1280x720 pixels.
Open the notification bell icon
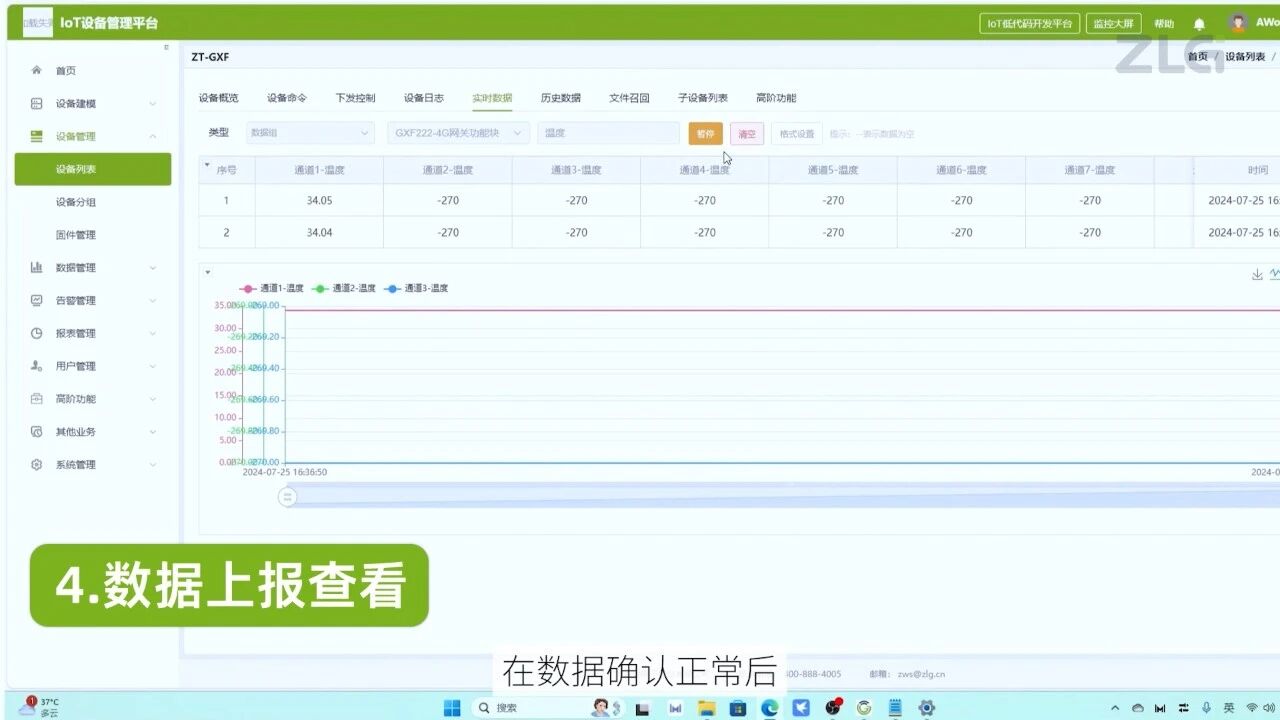click(x=1198, y=22)
